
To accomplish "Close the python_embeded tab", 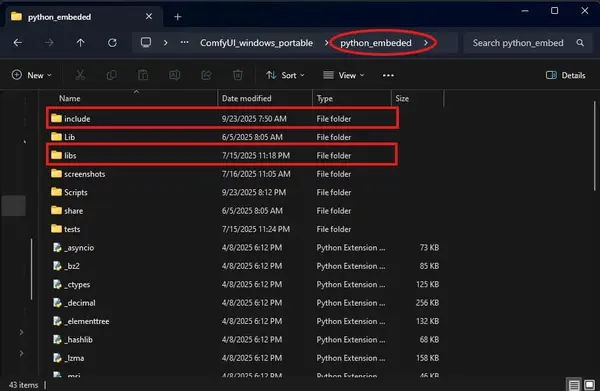I will click(x=149, y=16).
